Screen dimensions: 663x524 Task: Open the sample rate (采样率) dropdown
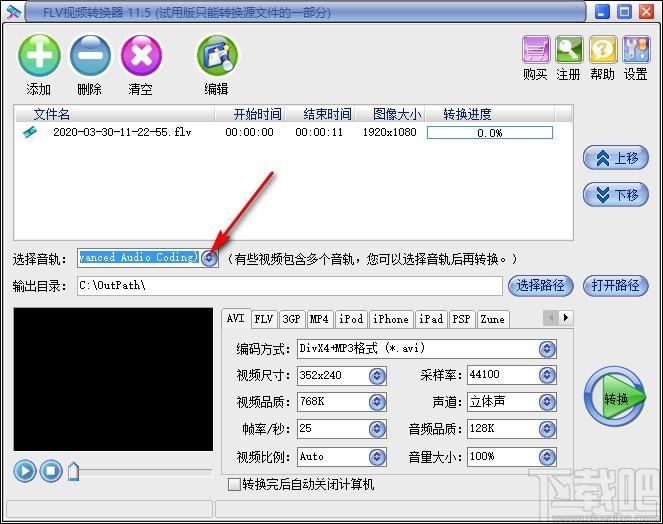(x=547, y=376)
